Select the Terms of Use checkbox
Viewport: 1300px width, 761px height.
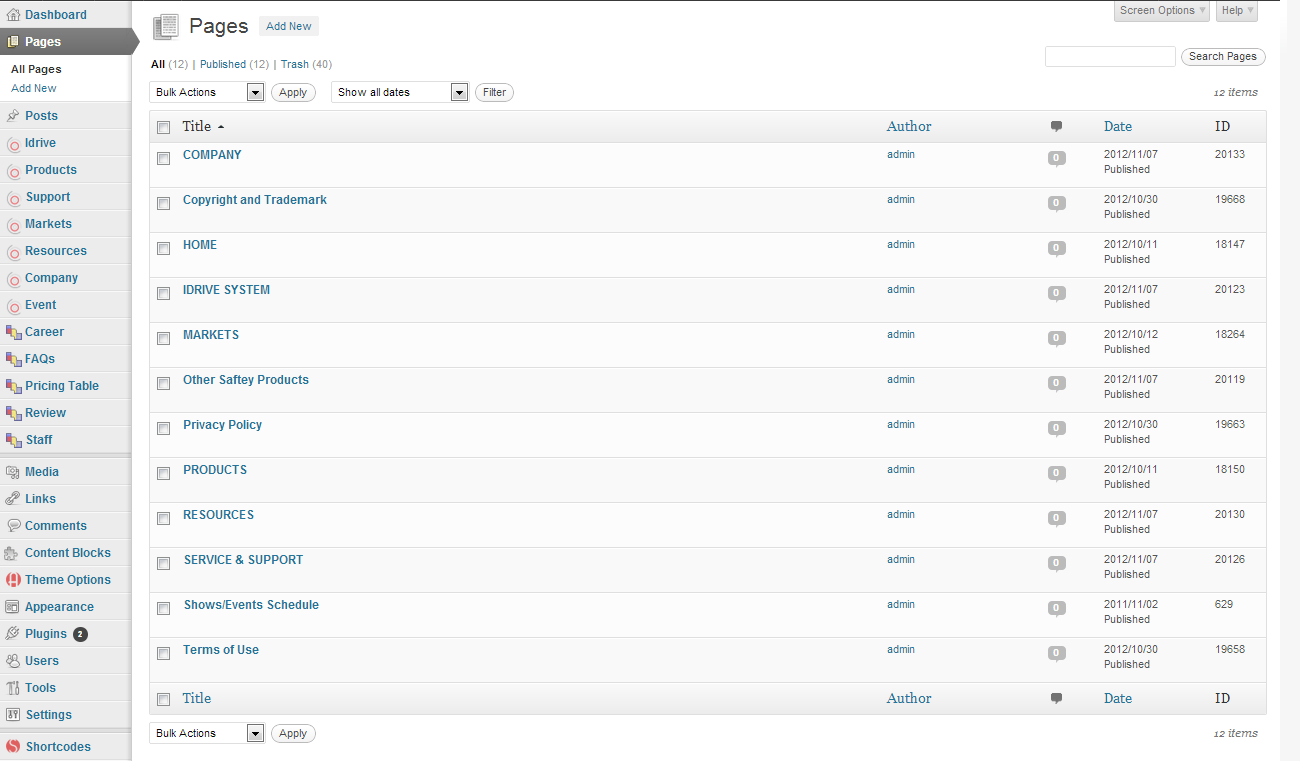(x=163, y=653)
